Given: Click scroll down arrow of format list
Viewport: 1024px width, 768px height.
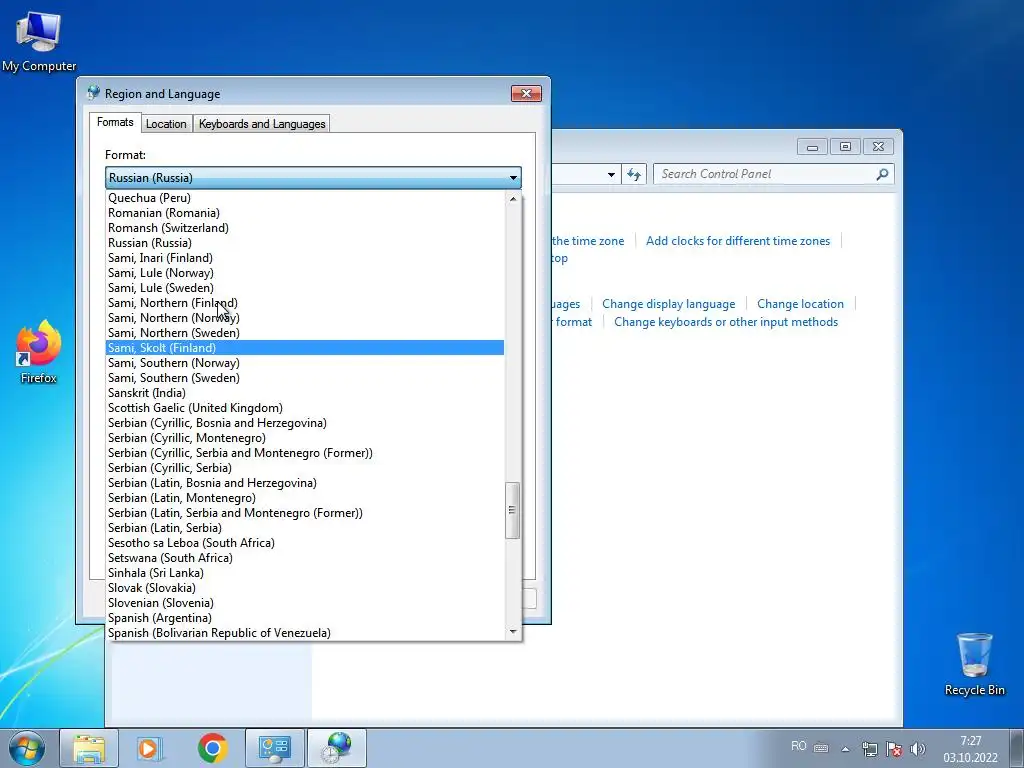Looking at the screenshot, I should tap(513, 632).
